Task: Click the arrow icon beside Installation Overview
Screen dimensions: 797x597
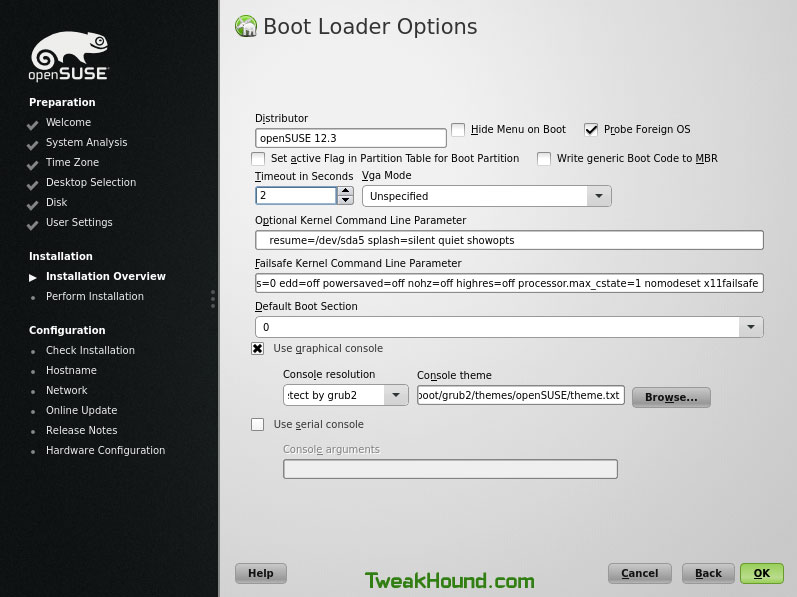Action: coord(33,277)
